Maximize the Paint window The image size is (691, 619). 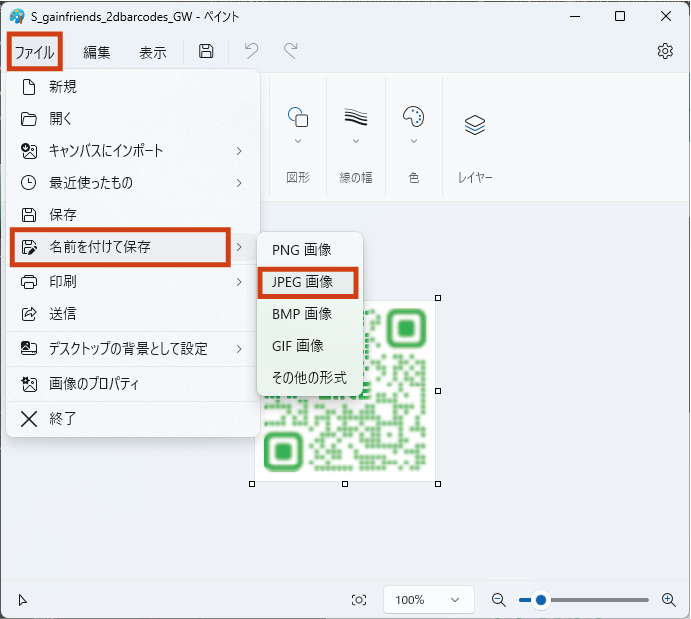[x=620, y=16]
